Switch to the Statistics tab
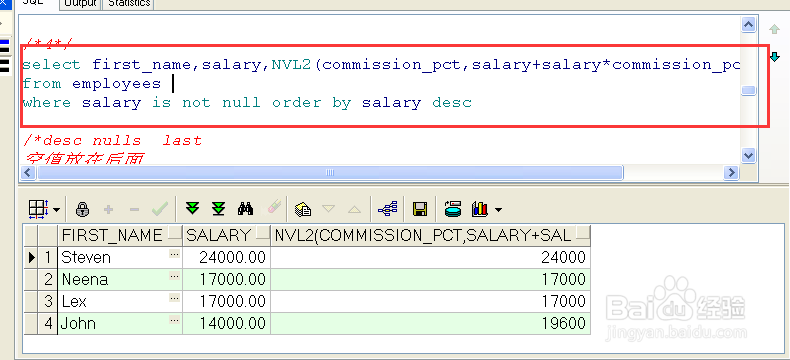The height and width of the screenshot is (360, 790). pos(128,4)
